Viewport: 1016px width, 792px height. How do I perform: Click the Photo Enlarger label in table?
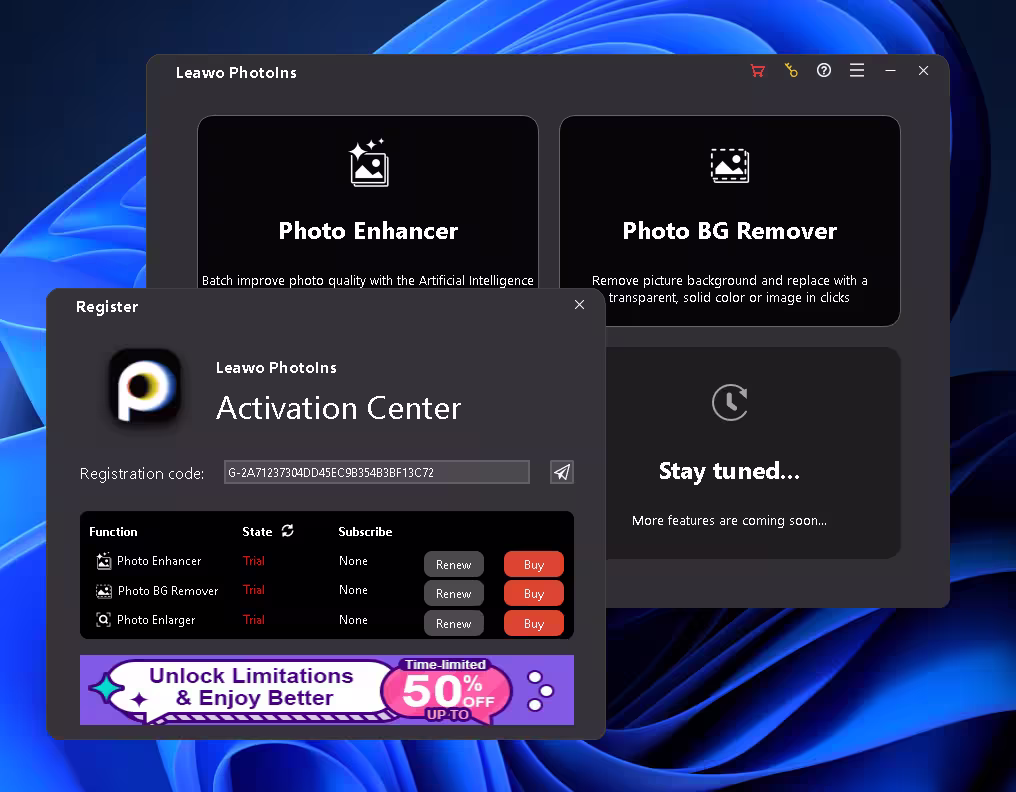click(x=156, y=620)
